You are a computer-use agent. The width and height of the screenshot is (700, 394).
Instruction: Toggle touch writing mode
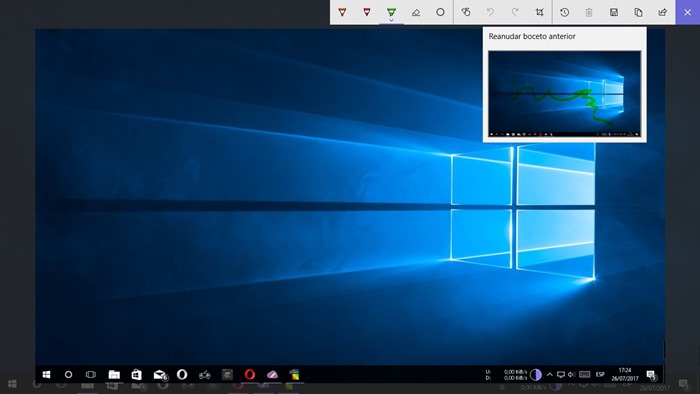click(x=466, y=12)
